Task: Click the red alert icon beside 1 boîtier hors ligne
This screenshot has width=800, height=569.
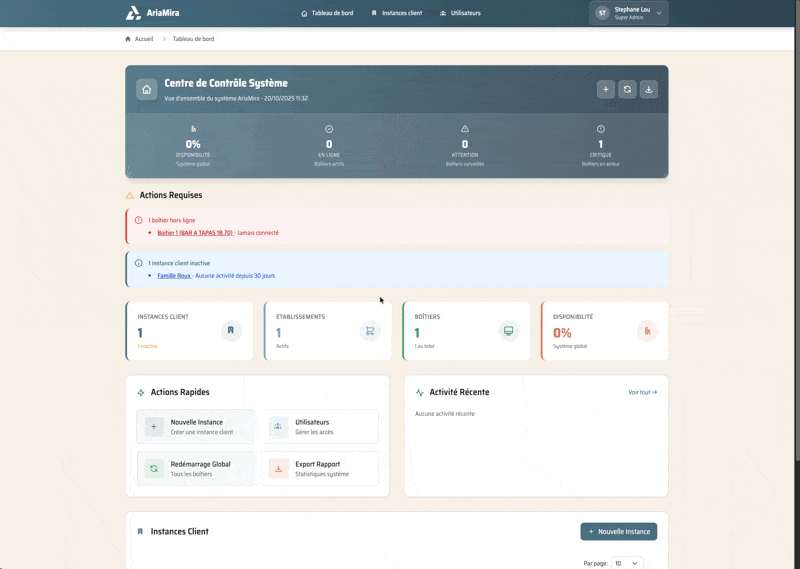Action: coord(138,220)
